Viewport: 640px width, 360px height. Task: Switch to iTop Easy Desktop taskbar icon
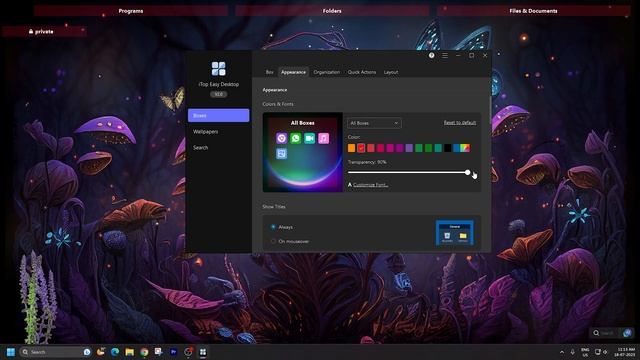click(203, 352)
